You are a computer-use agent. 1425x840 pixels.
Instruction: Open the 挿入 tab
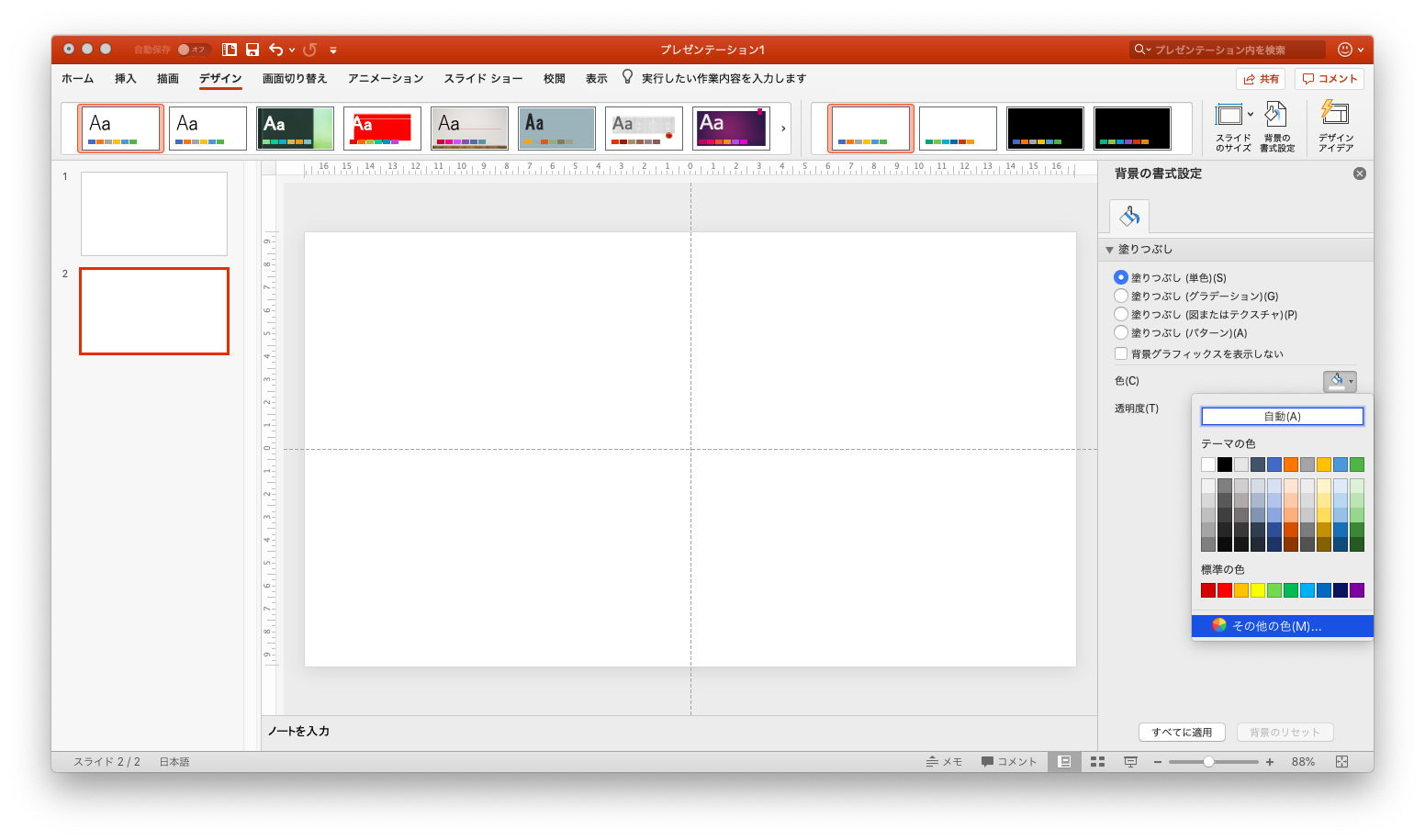[125, 78]
